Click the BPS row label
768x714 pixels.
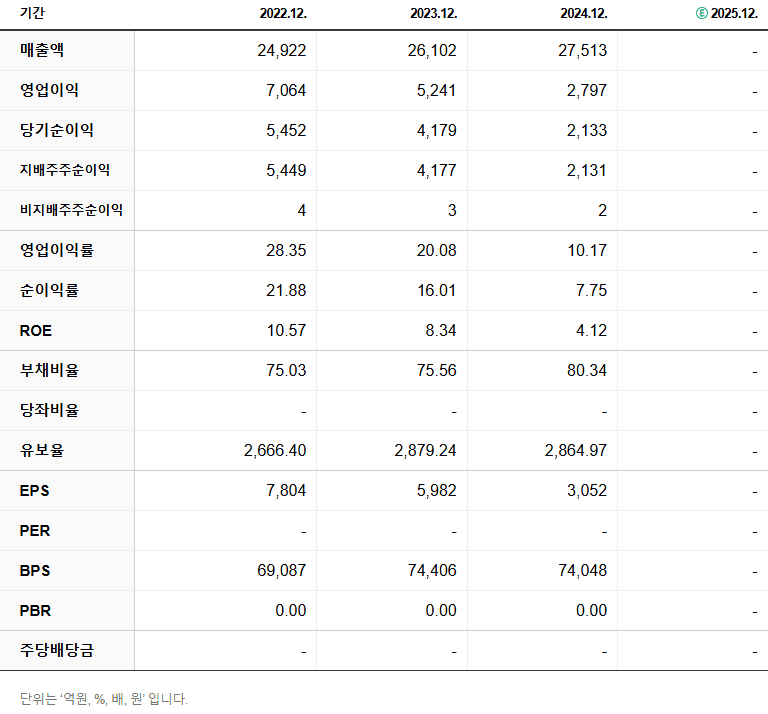click(x=35, y=571)
